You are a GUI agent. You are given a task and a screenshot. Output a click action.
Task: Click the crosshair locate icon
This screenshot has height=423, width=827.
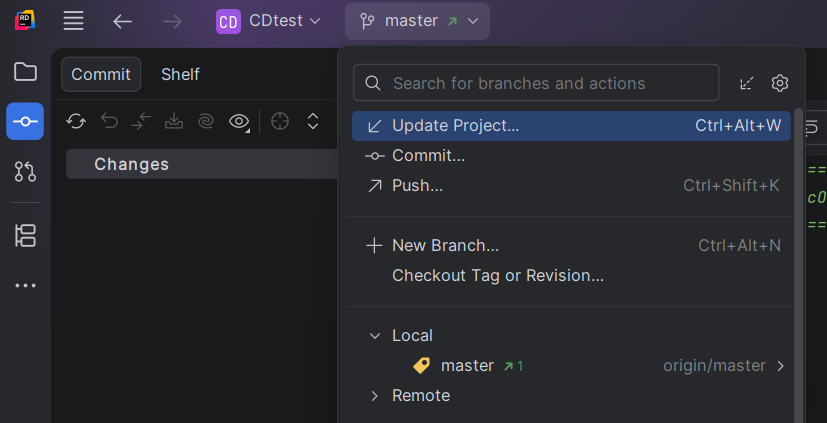coord(280,122)
